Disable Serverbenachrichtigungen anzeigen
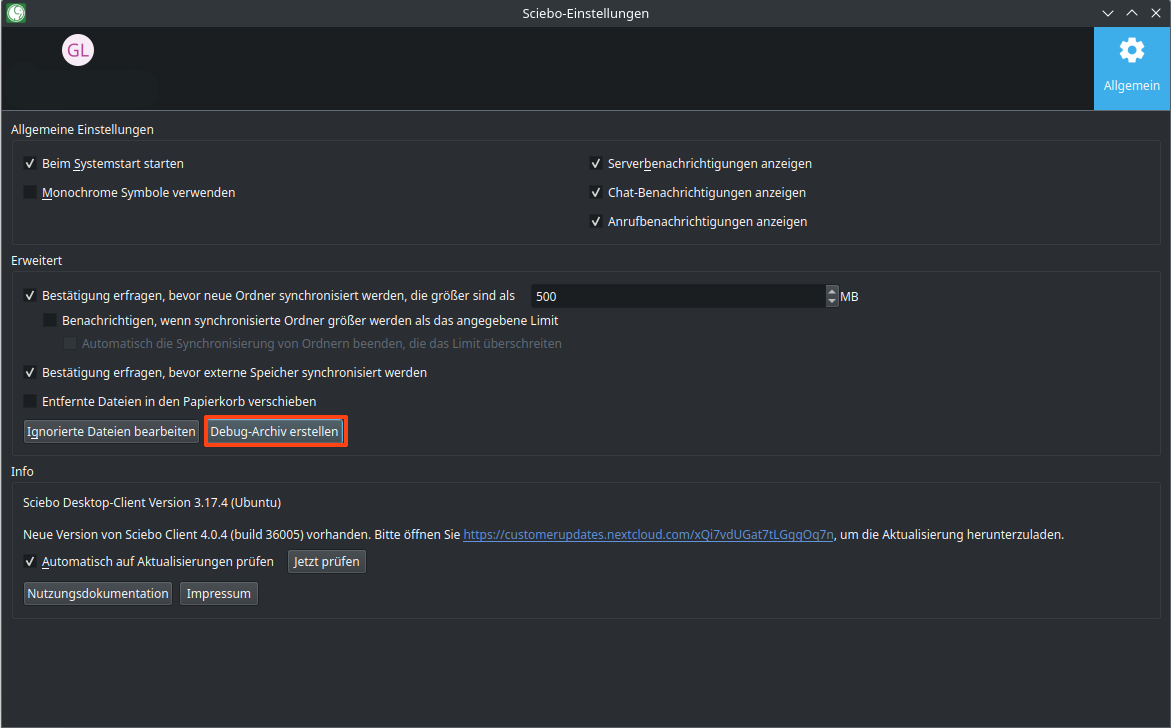The width and height of the screenshot is (1171, 728). click(597, 164)
